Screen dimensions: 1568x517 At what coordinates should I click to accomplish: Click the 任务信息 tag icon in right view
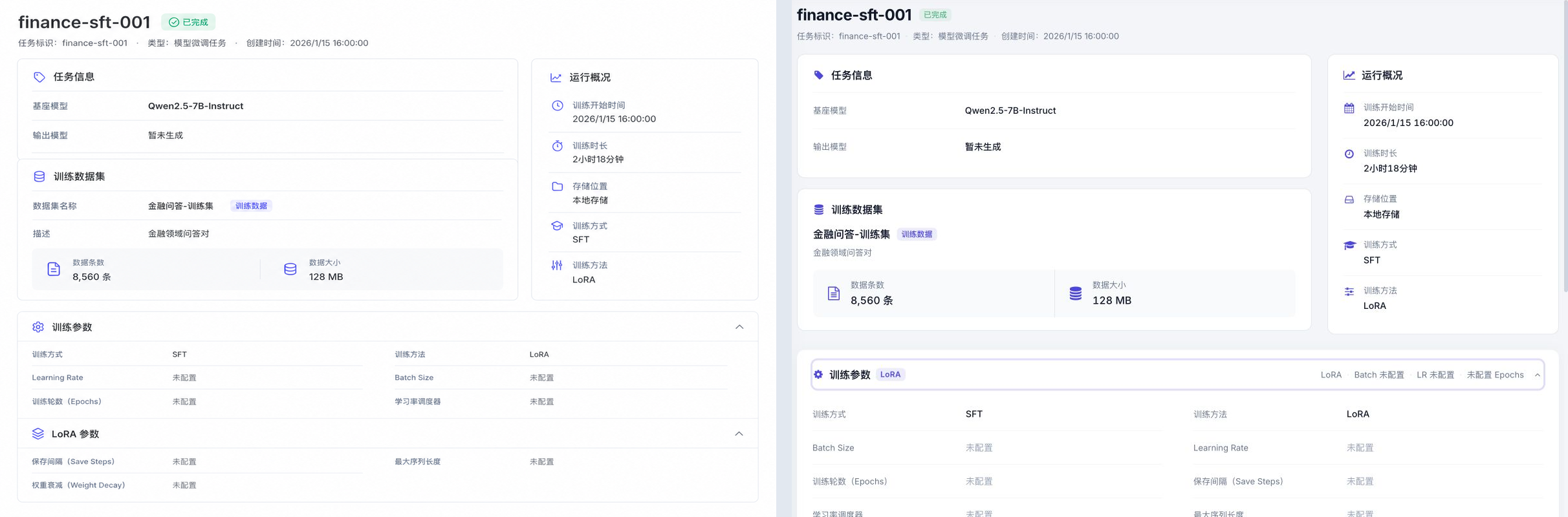pyautogui.click(x=818, y=75)
